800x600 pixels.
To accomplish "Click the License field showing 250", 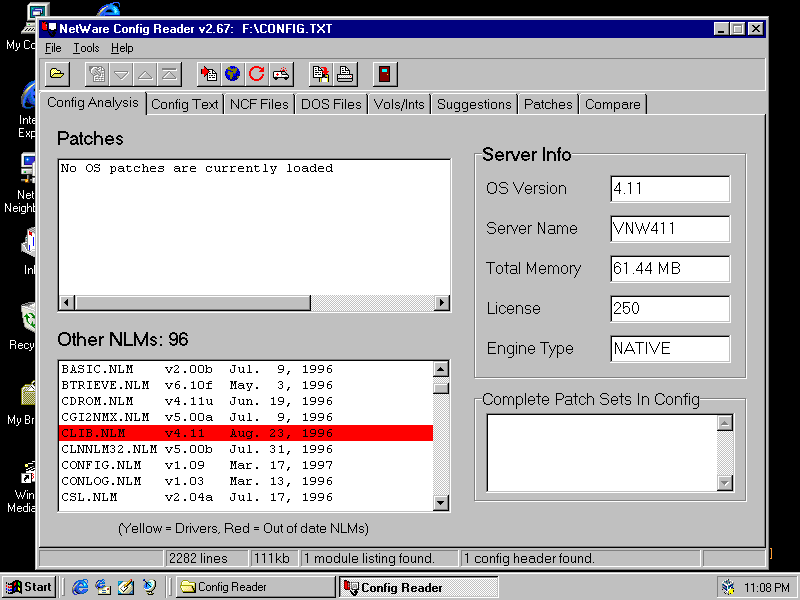I will tap(670, 309).
